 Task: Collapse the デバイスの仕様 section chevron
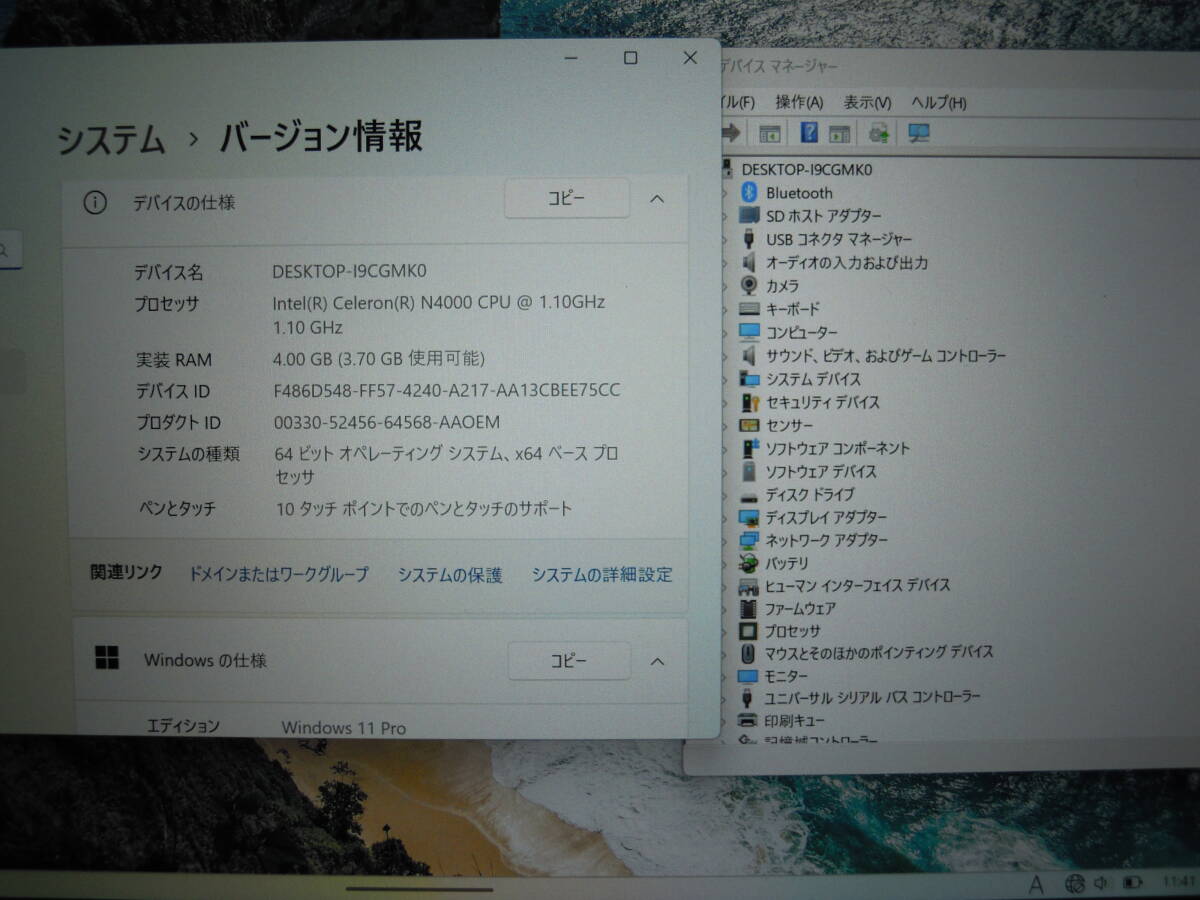[x=657, y=198]
